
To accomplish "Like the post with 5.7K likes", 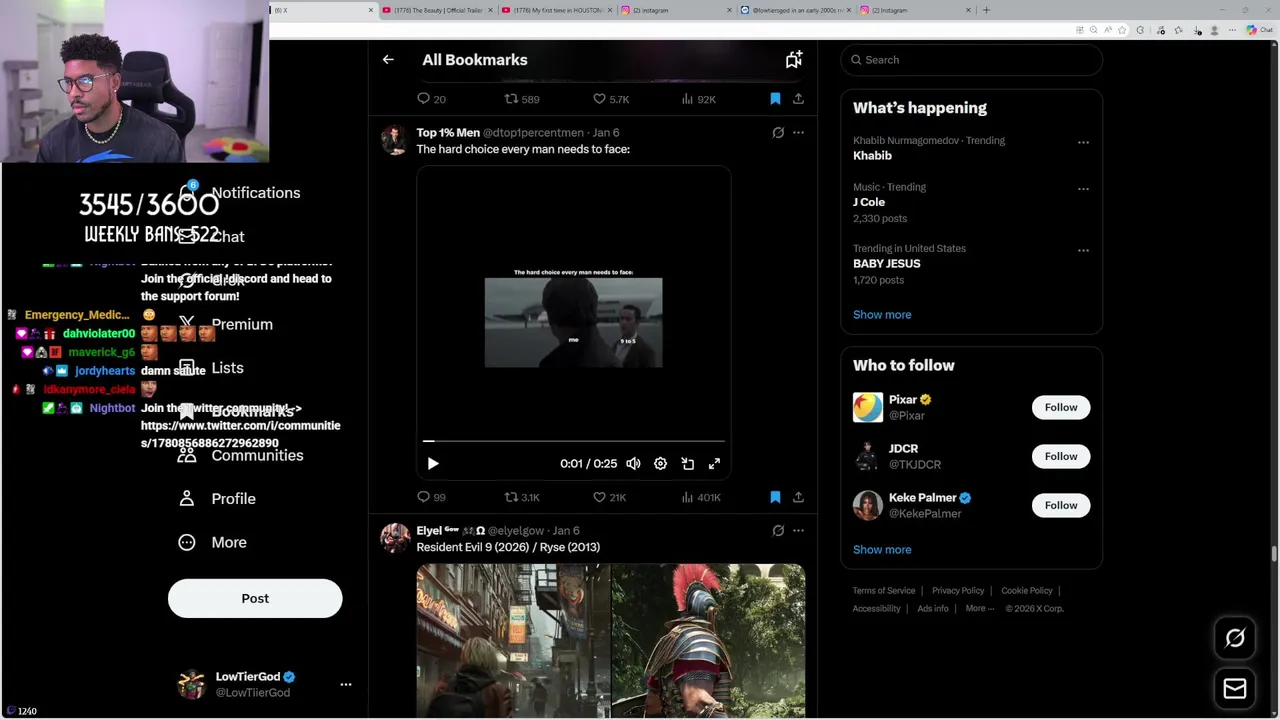I will pos(610,99).
